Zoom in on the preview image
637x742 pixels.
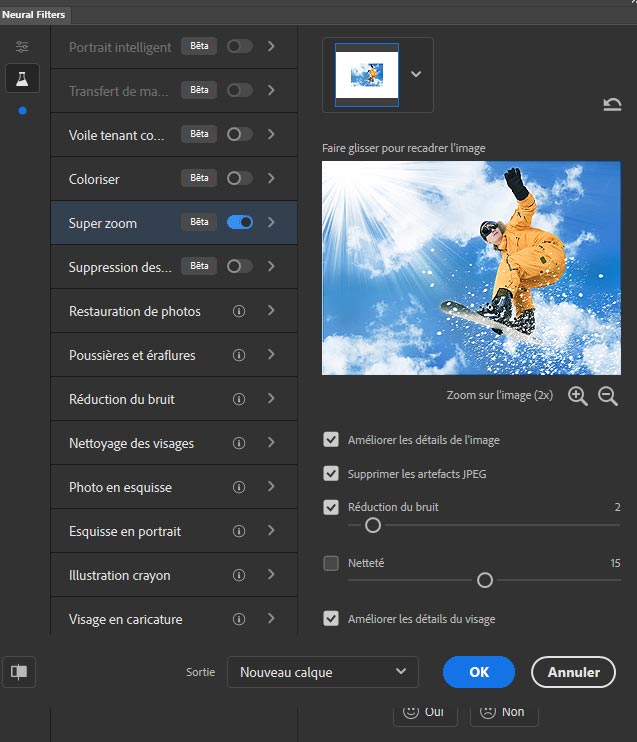click(x=577, y=395)
